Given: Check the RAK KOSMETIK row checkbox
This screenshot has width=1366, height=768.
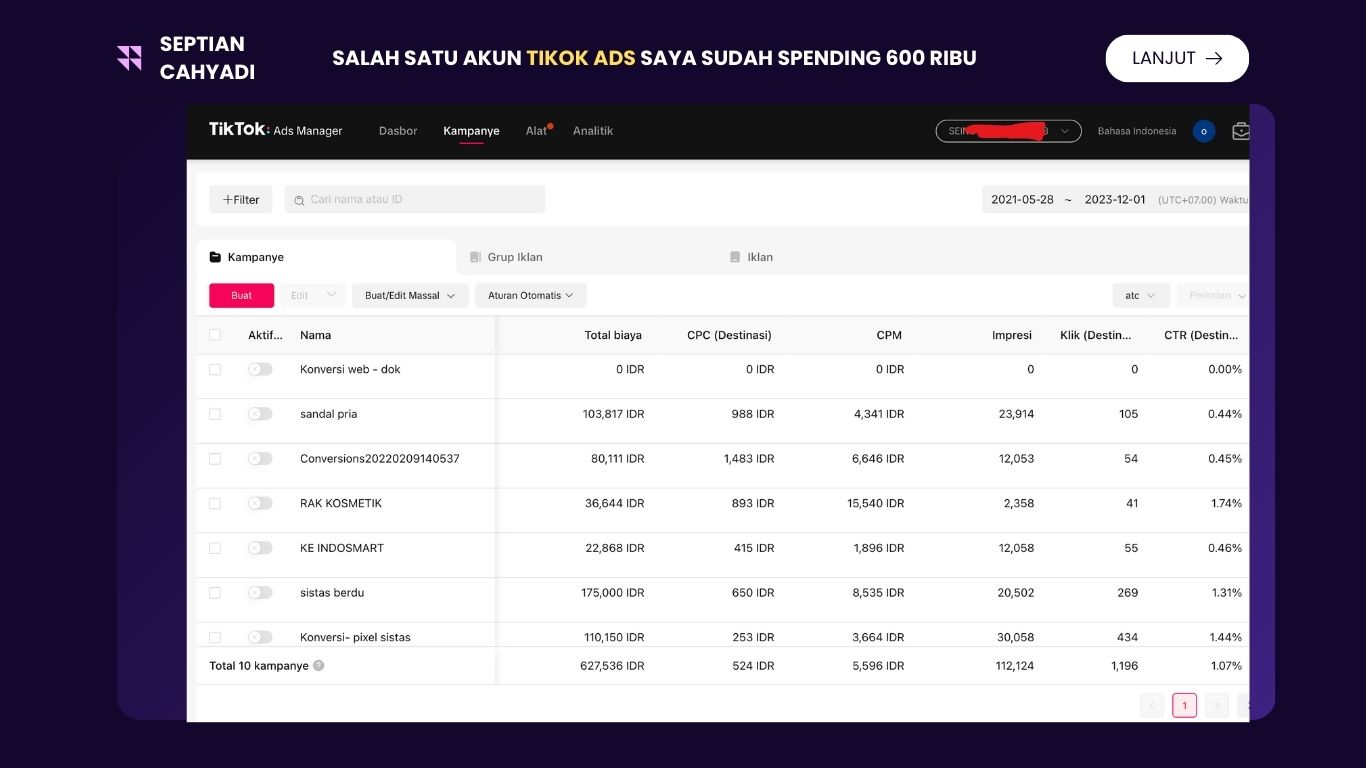Looking at the screenshot, I should point(214,503).
